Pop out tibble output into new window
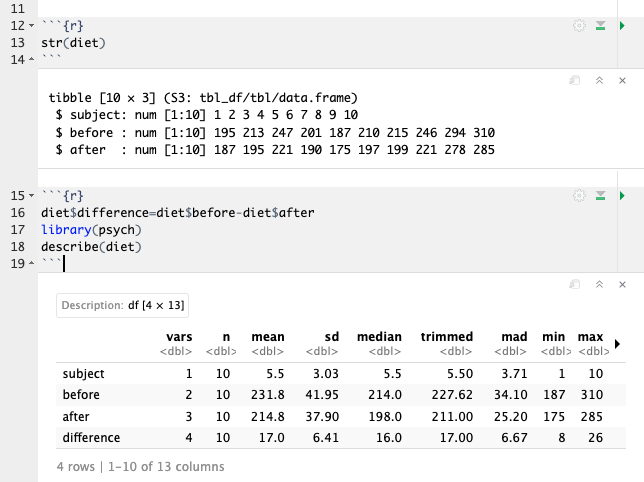Screen dimensions: 644x482 pos(575,79)
